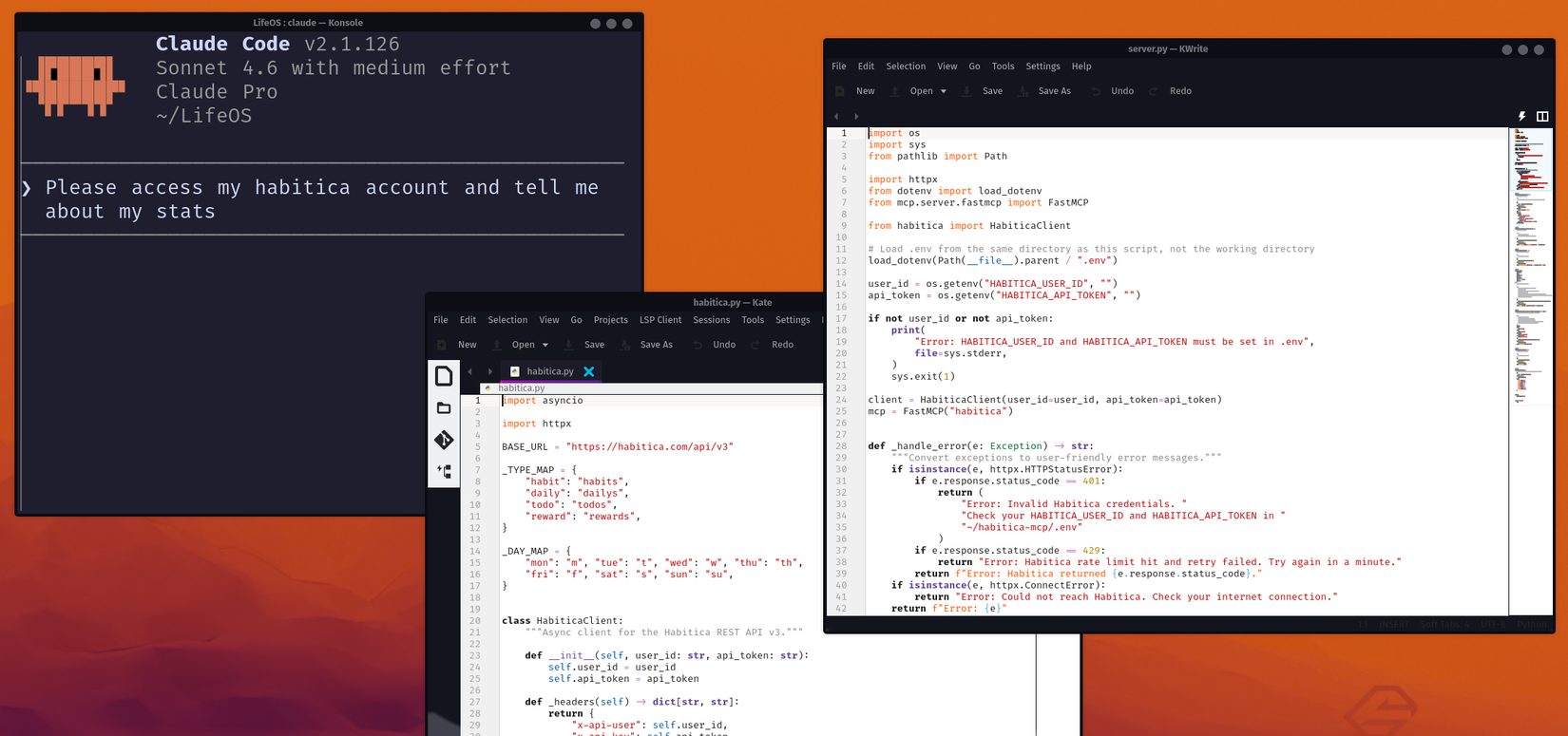Click the back navigation arrow in KWrite
This screenshot has height=736, width=1568.
[x=836, y=117]
